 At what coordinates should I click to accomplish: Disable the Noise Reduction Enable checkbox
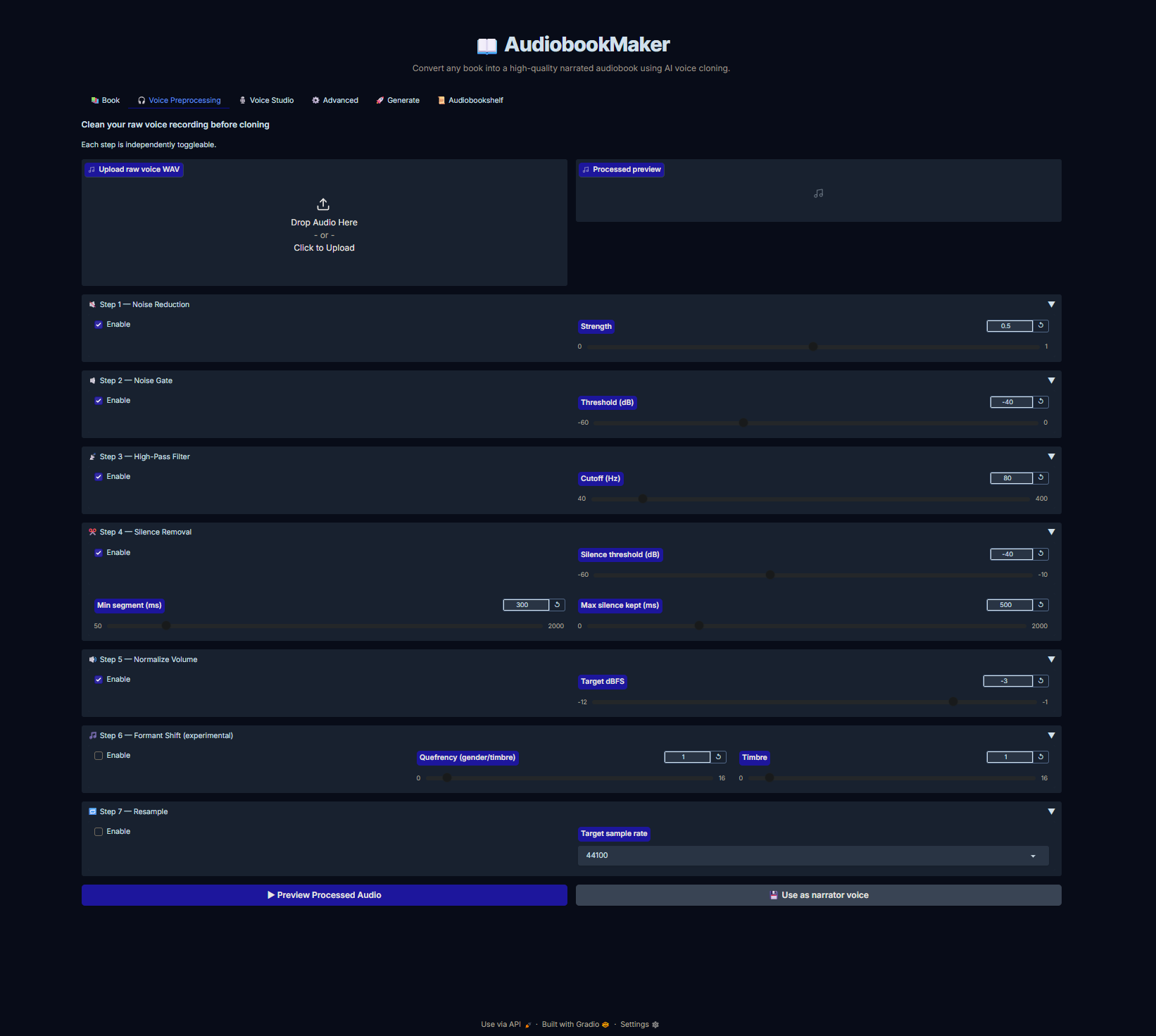(99, 325)
